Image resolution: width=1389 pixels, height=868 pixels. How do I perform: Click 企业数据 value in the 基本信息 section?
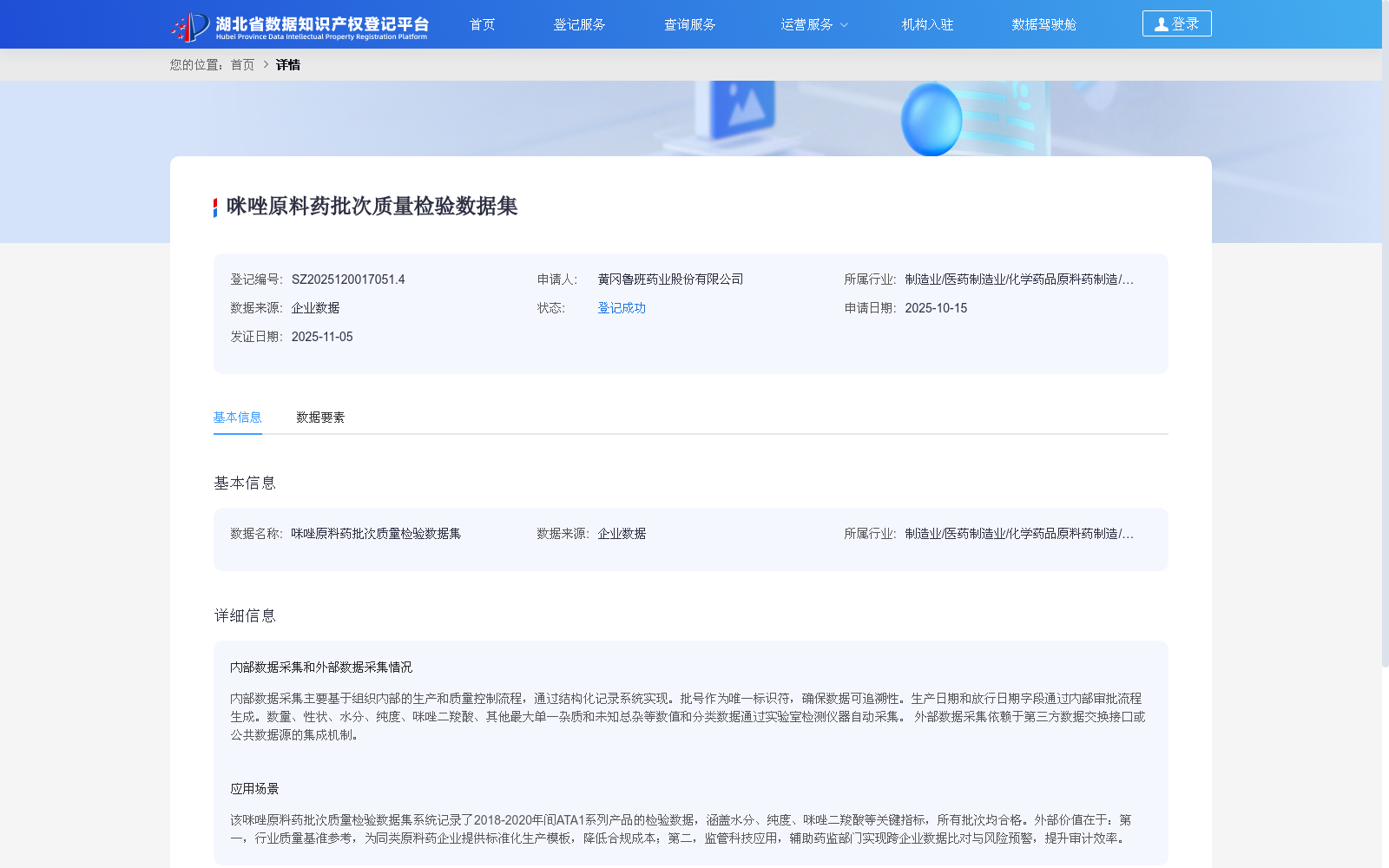(x=622, y=534)
